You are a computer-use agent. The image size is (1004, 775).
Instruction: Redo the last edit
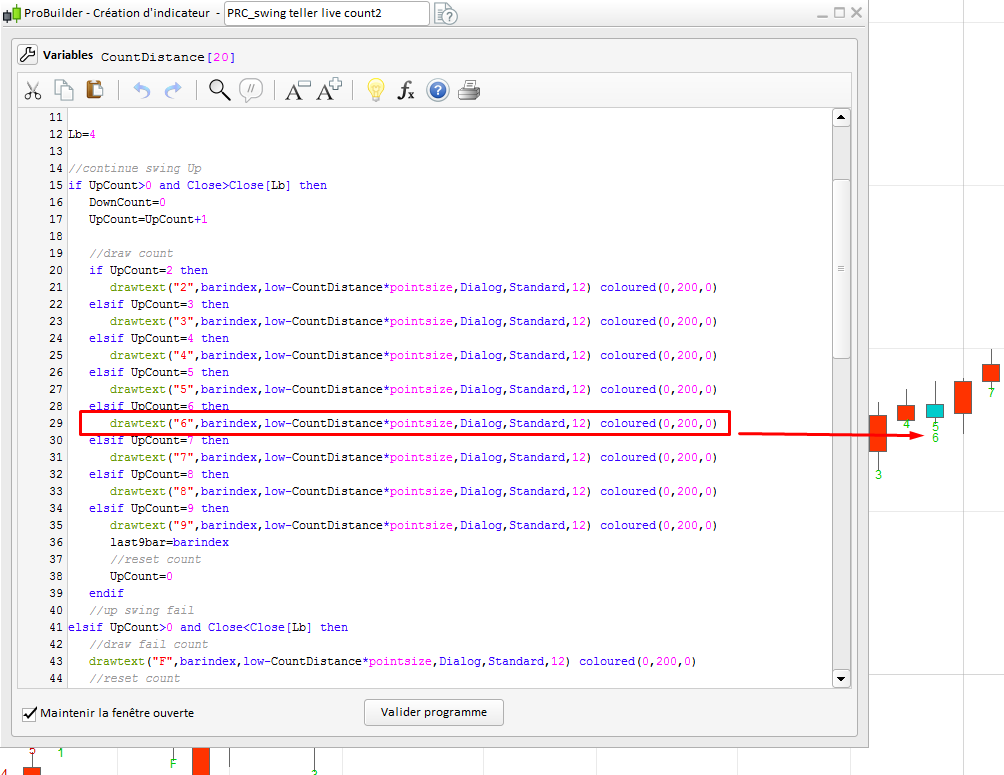coord(174,90)
